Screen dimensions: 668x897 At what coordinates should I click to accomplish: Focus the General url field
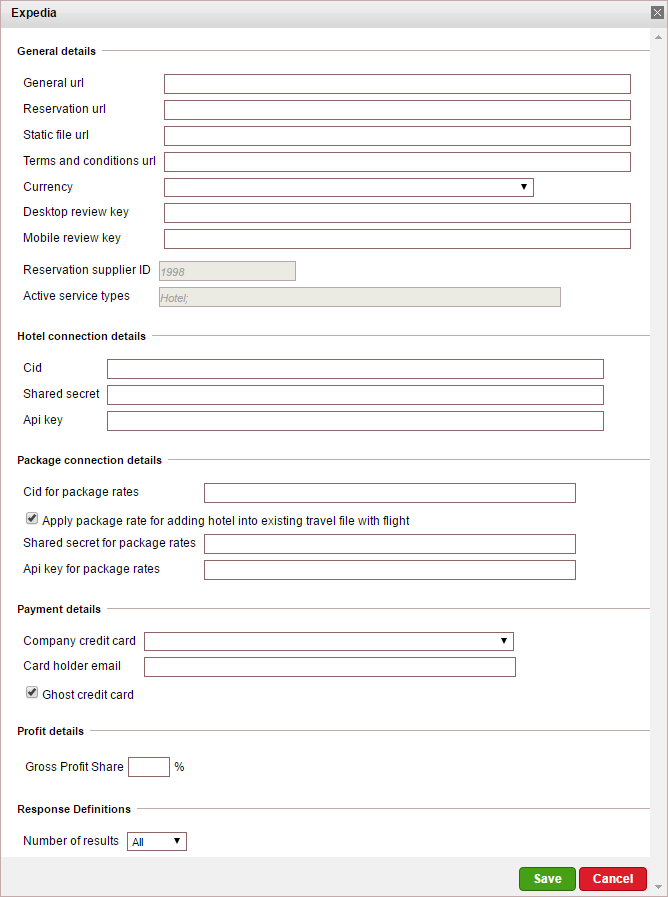click(x=397, y=84)
